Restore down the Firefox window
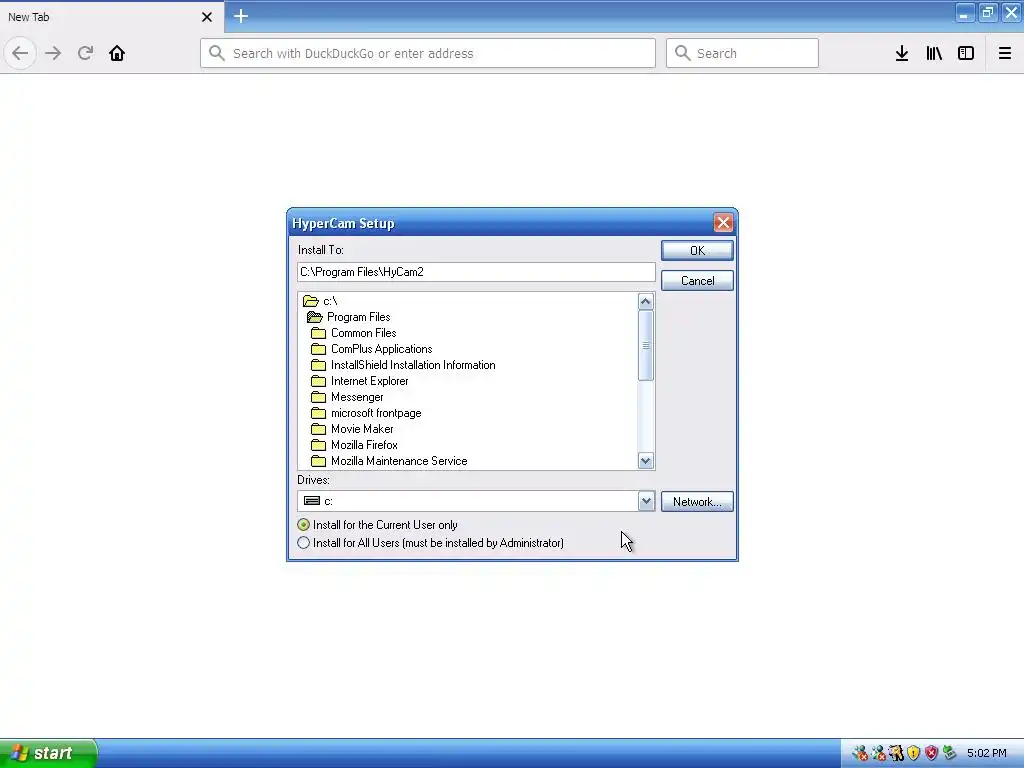 (988, 13)
